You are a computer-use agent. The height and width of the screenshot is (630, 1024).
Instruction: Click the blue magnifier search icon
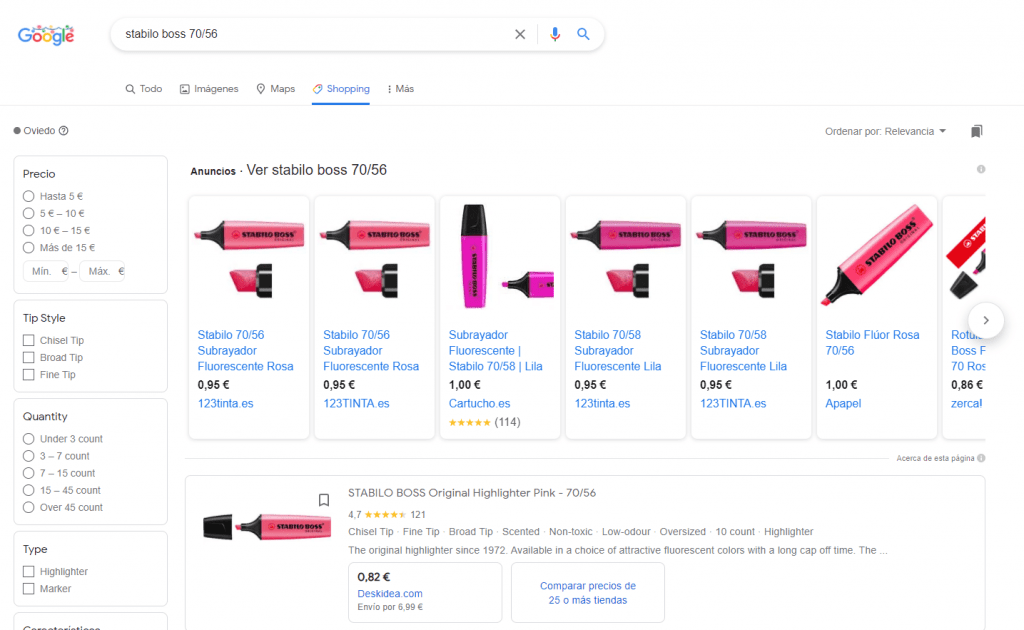point(583,34)
